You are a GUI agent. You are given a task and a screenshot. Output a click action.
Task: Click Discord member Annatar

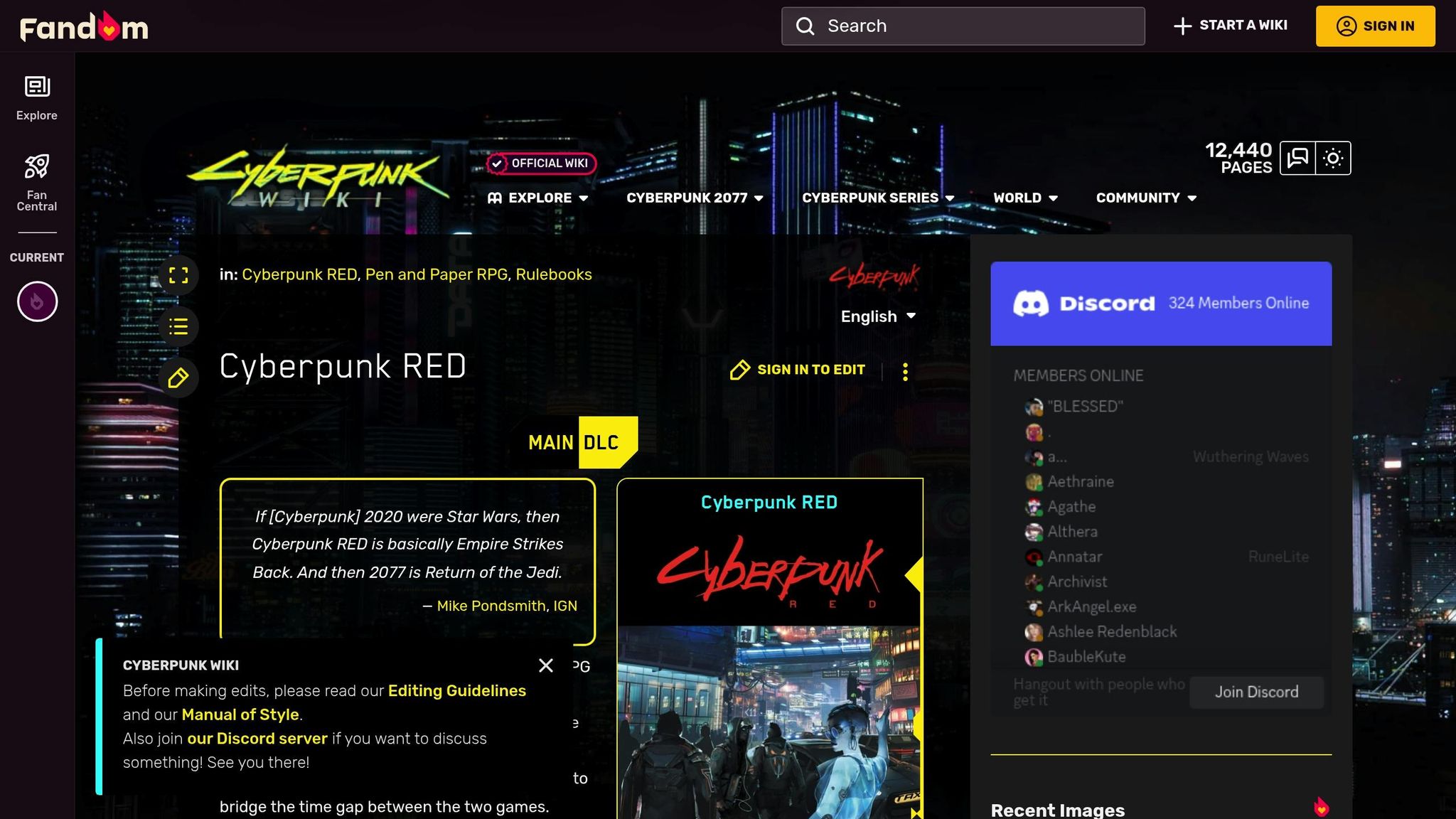point(1074,557)
